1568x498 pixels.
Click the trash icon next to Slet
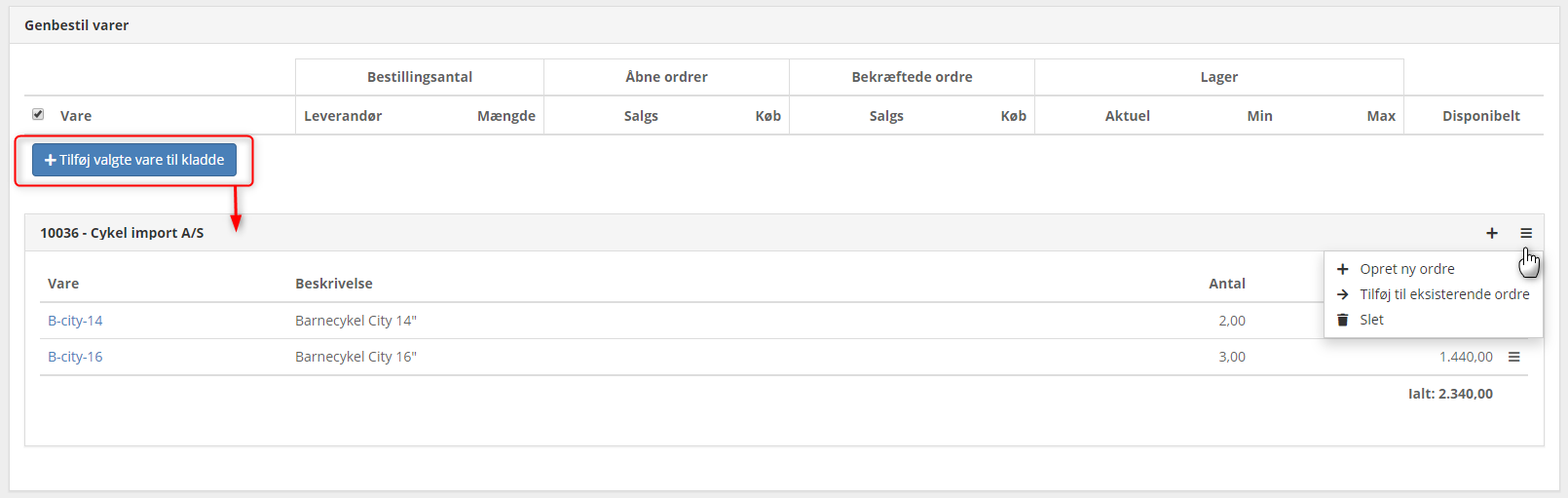[1343, 320]
